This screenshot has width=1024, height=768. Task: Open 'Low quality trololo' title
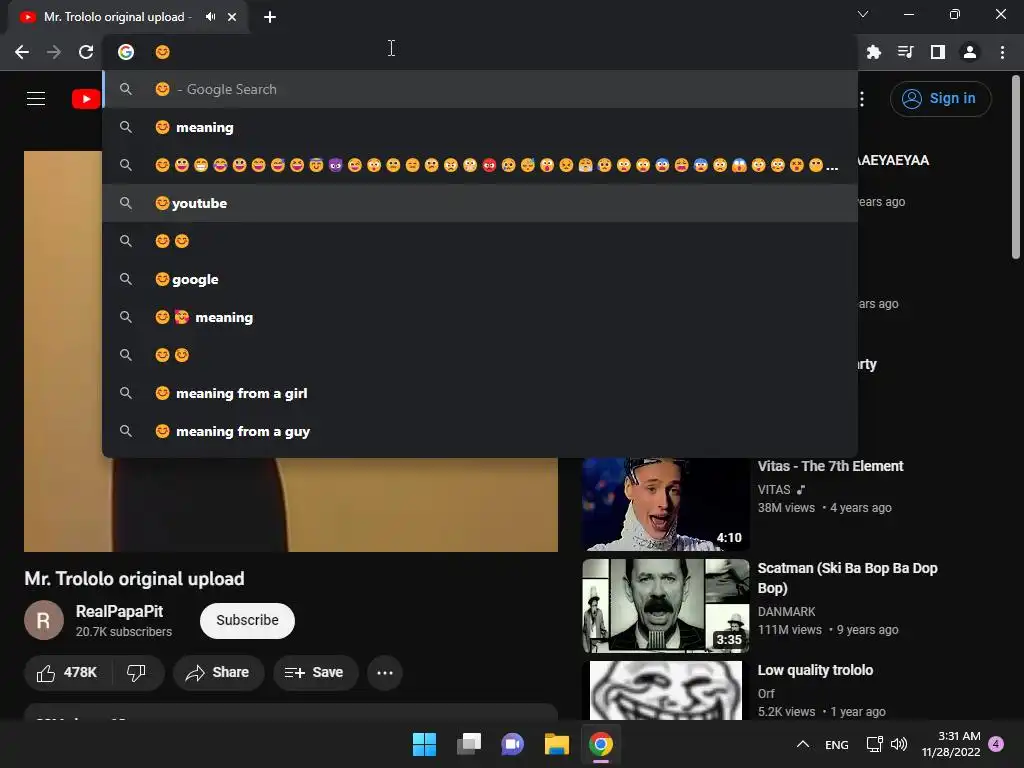tap(815, 670)
